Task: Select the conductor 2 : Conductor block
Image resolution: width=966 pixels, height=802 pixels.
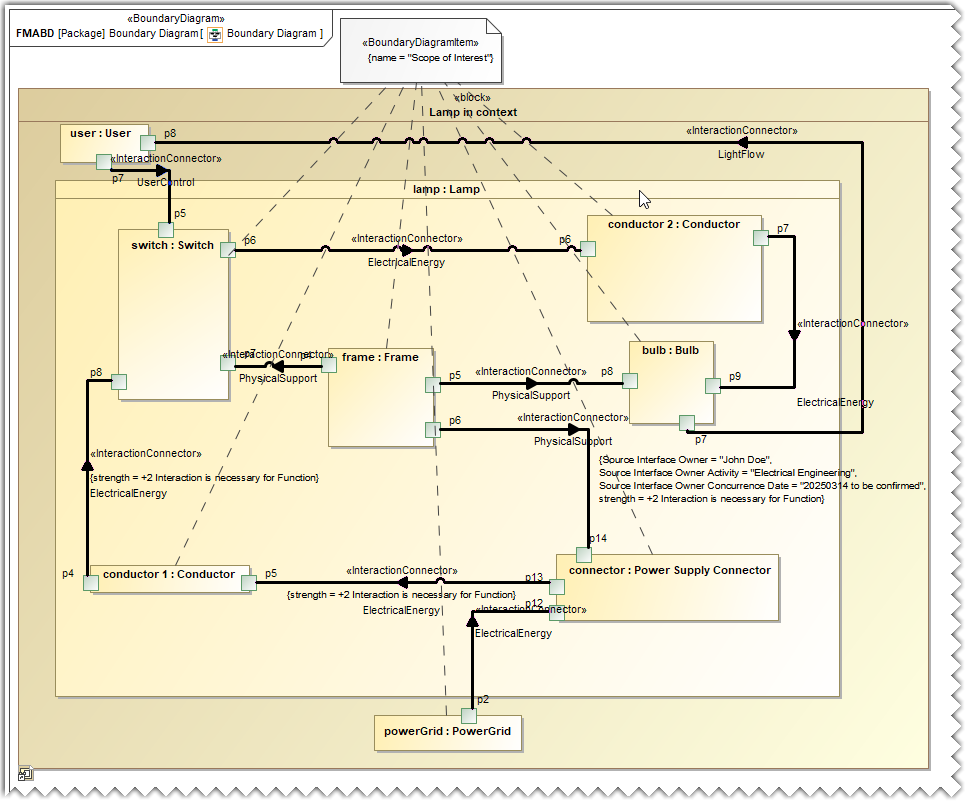Action: (675, 269)
